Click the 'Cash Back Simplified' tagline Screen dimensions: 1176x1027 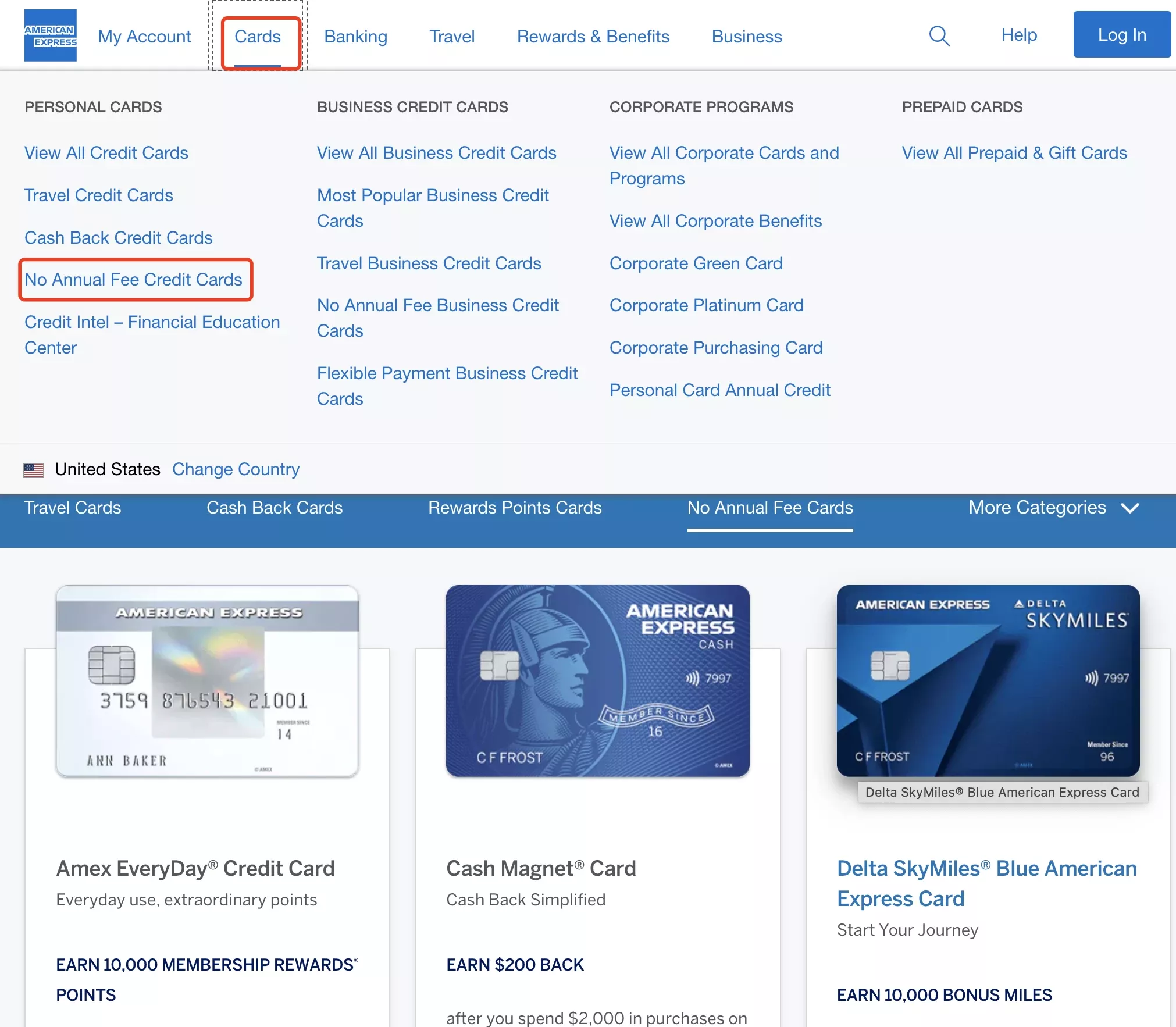tap(526, 900)
